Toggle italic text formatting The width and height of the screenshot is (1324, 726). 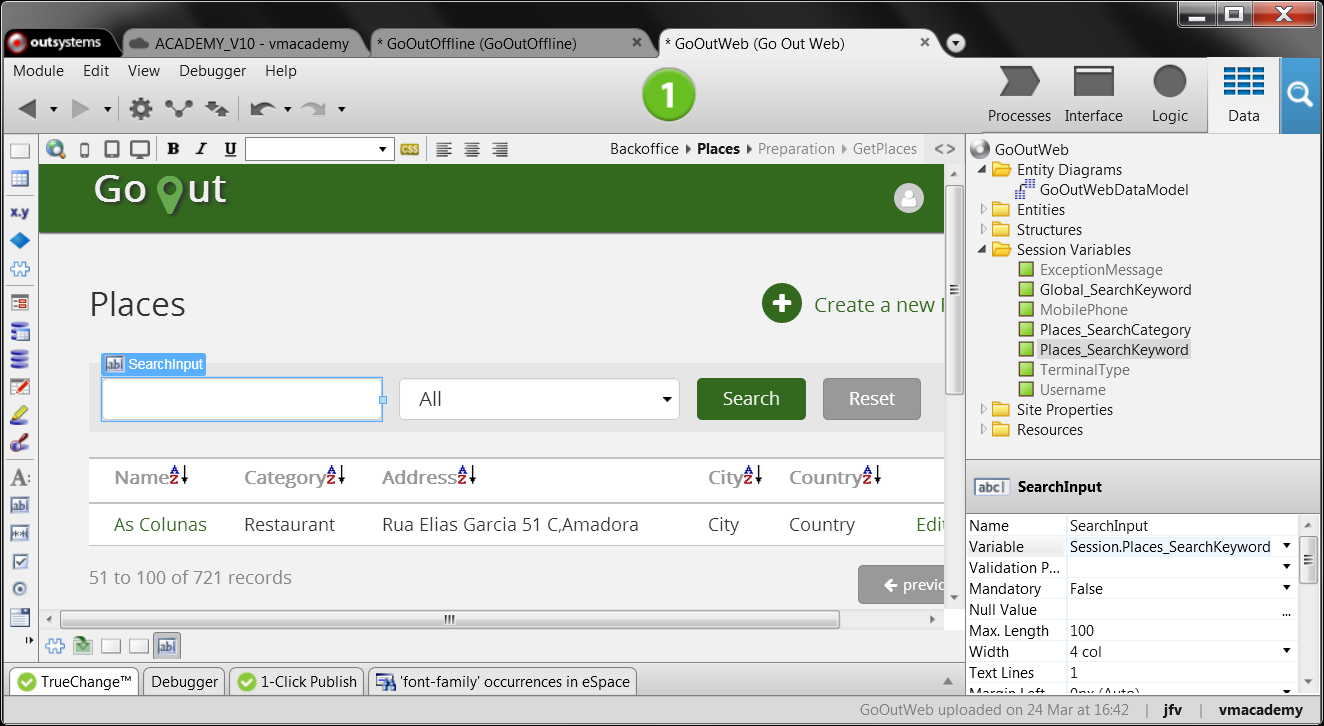[x=201, y=149]
